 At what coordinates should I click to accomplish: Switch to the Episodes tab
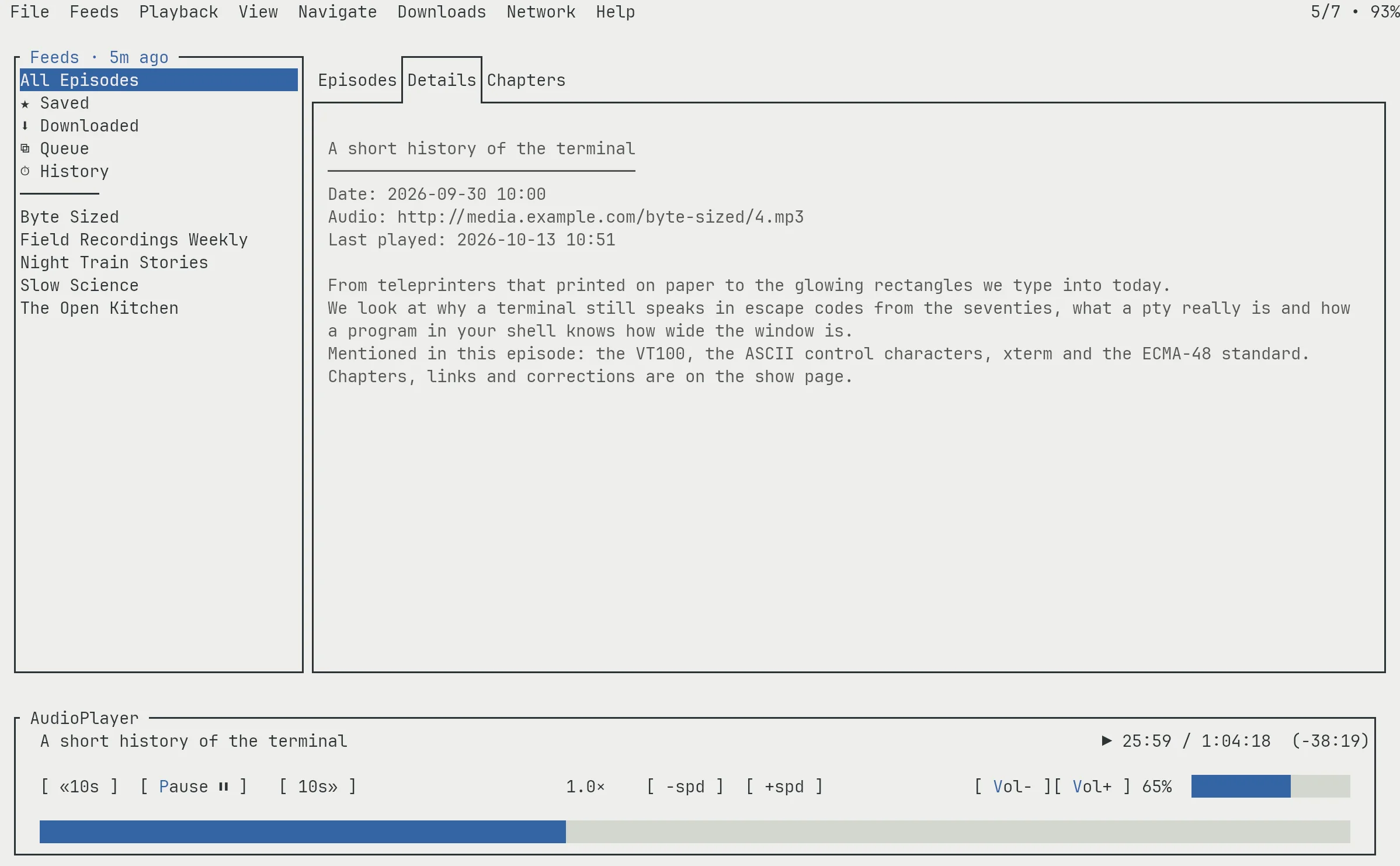(357, 80)
